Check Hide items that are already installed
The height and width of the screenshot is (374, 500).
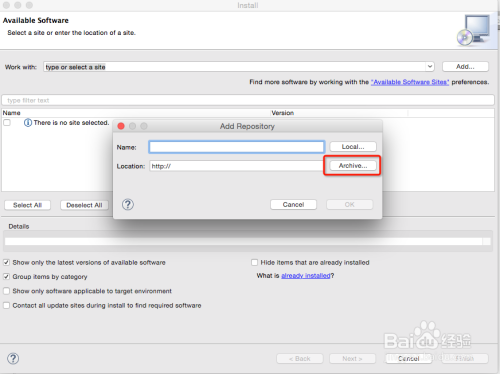point(254,262)
